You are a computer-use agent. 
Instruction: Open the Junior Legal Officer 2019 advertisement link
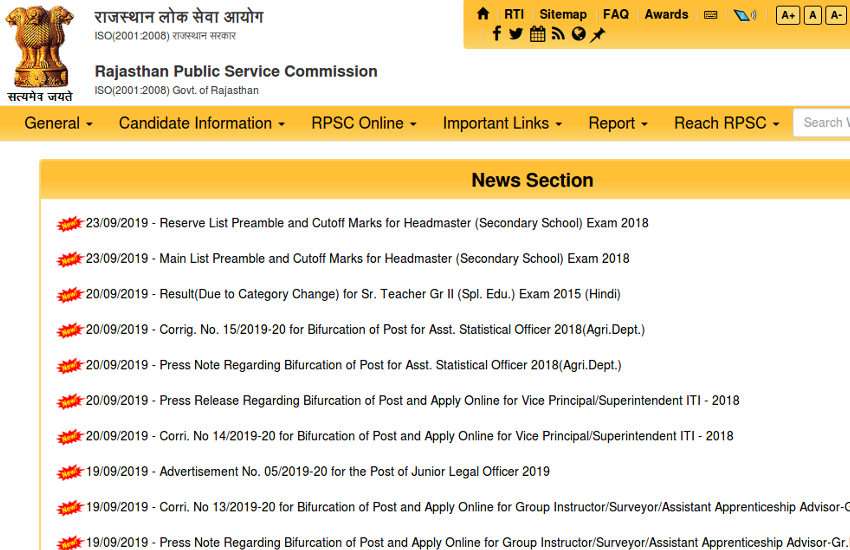[x=354, y=472]
